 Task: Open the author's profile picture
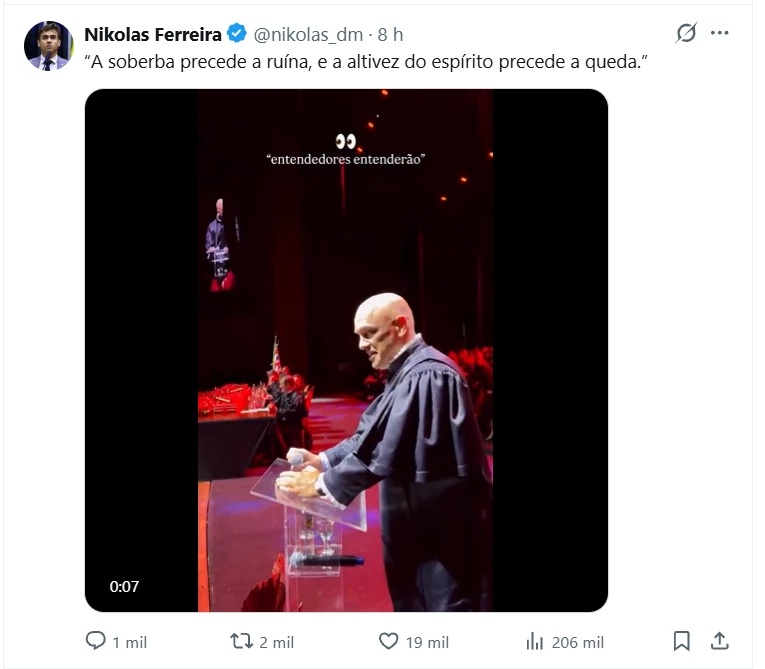(x=48, y=46)
